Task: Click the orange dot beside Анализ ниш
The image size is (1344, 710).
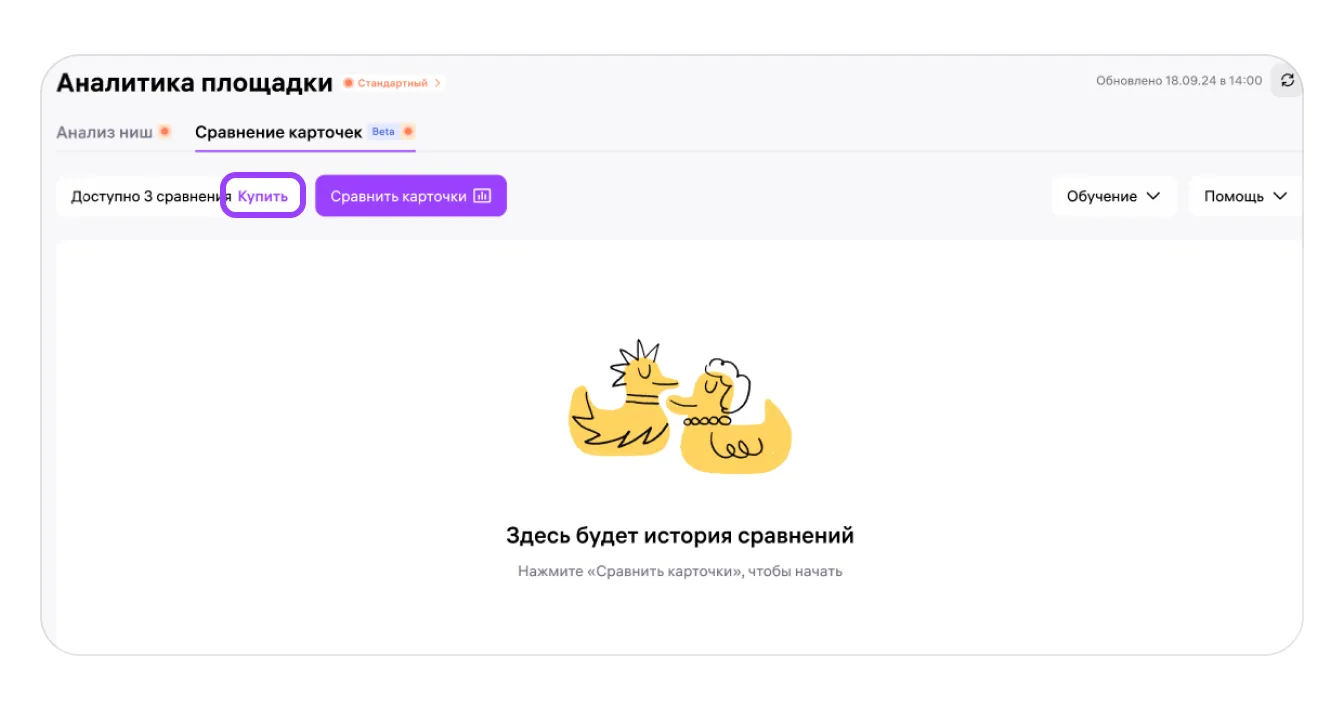Action: point(165,132)
